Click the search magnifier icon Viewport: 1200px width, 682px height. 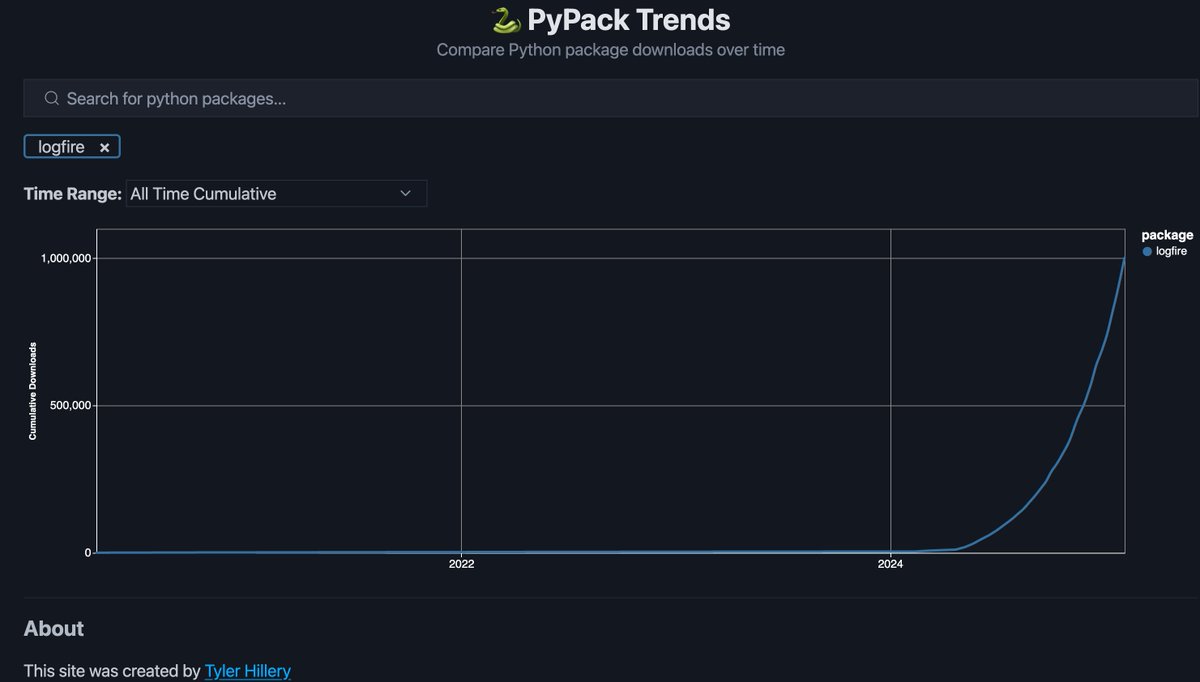[52, 98]
